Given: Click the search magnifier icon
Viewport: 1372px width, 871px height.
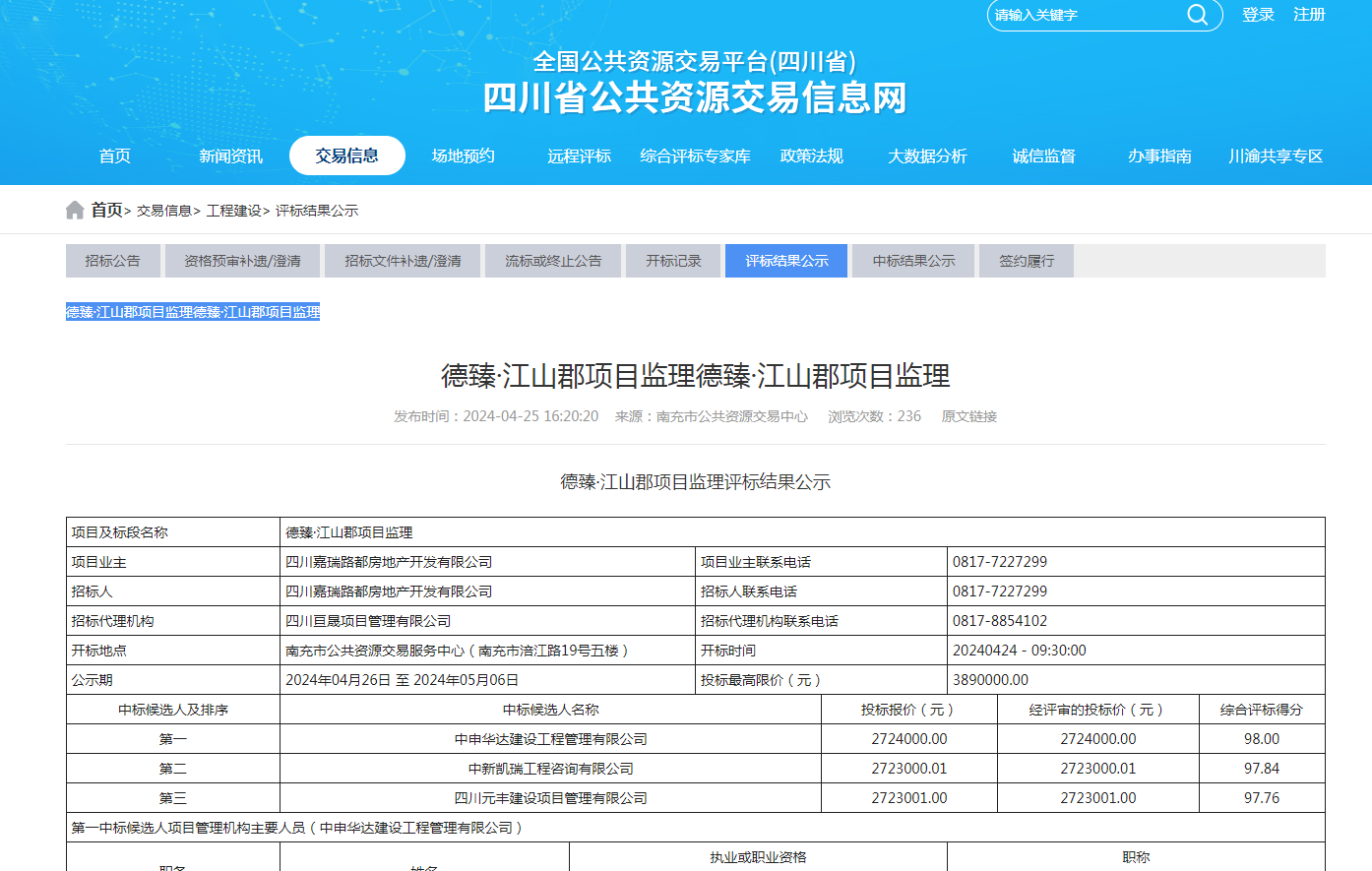Looking at the screenshot, I should click(1197, 15).
